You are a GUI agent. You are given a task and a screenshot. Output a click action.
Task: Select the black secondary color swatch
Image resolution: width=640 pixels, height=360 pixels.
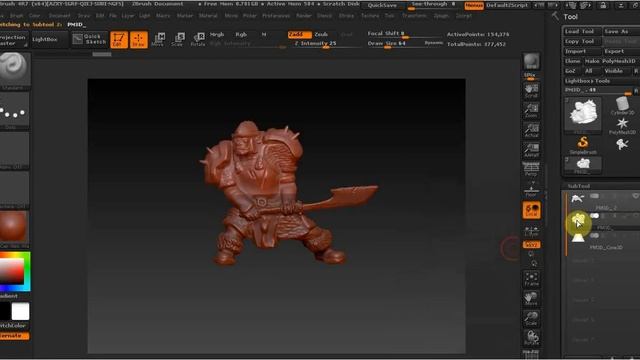tap(4, 311)
